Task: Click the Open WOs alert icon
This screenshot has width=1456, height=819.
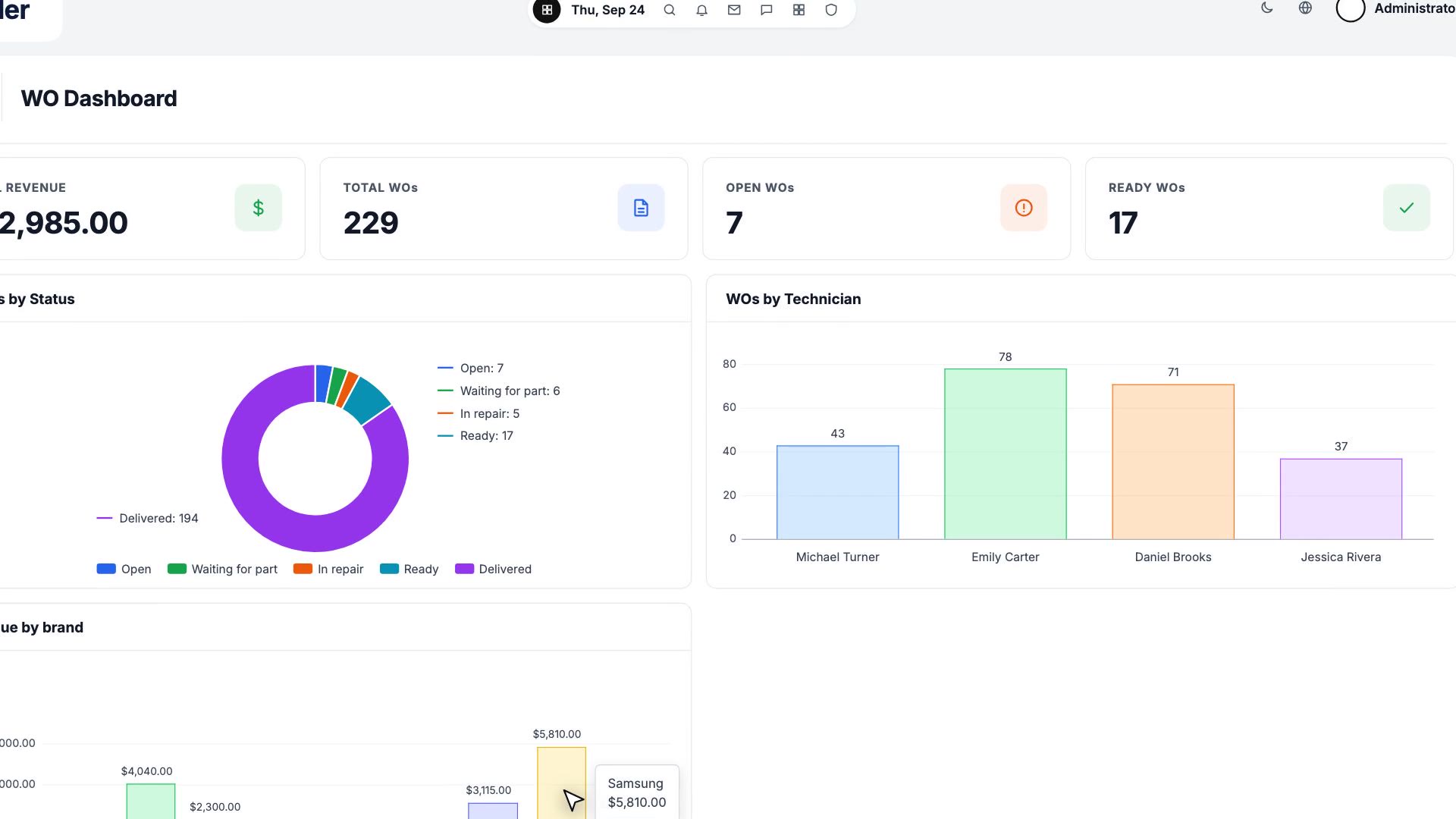Action: click(x=1024, y=208)
